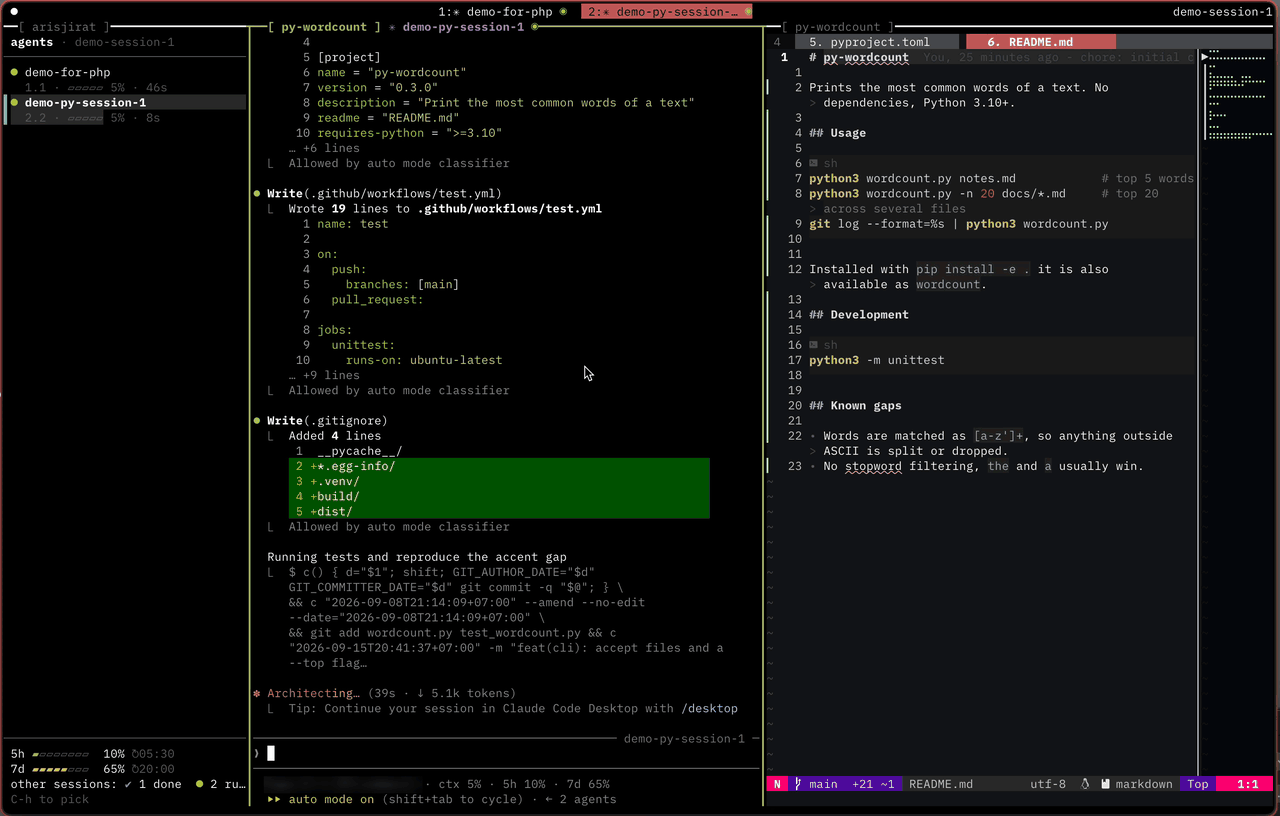Click the 7d usage progress bar
The image size is (1280, 816).
(61, 769)
